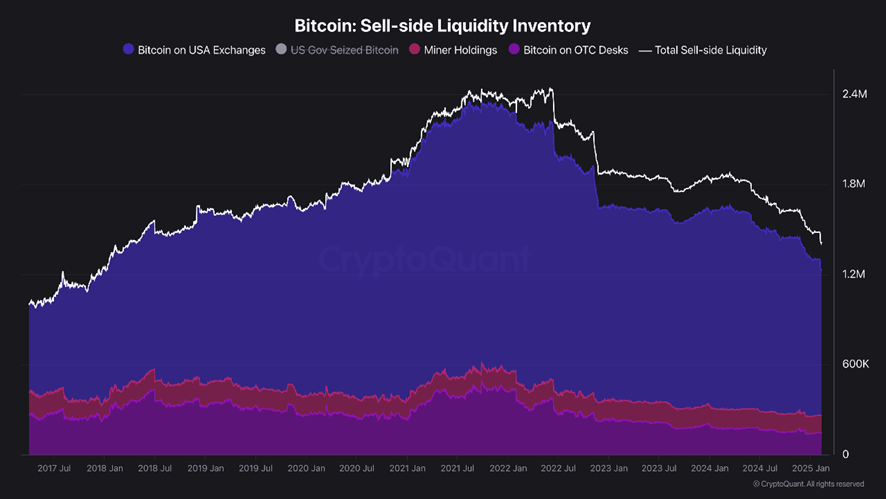Click the 2.4M y-axis label
Image resolution: width=886 pixels, height=499 pixels.
[854, 94]
